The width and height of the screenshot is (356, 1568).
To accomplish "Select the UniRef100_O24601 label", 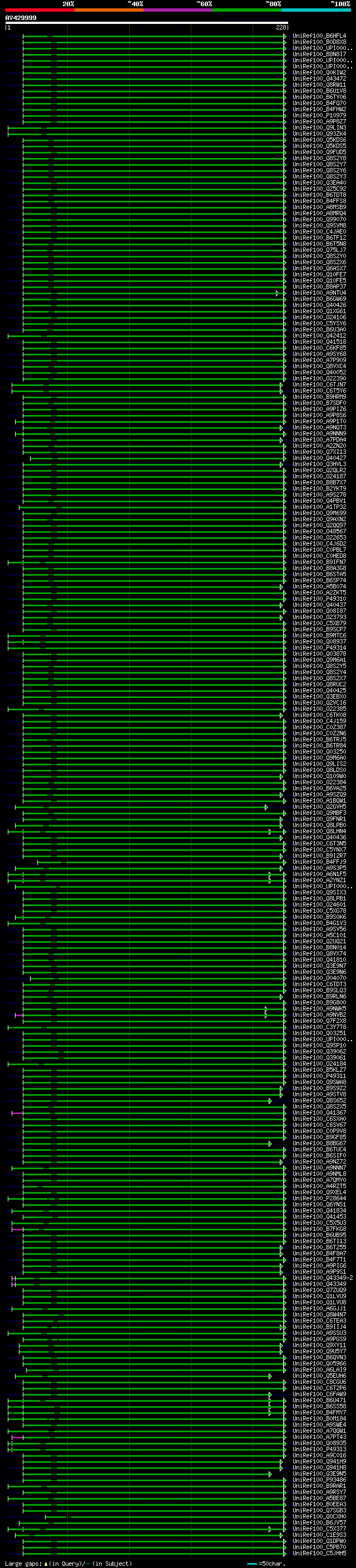I will pyautogui.click(x=319, y=904).
